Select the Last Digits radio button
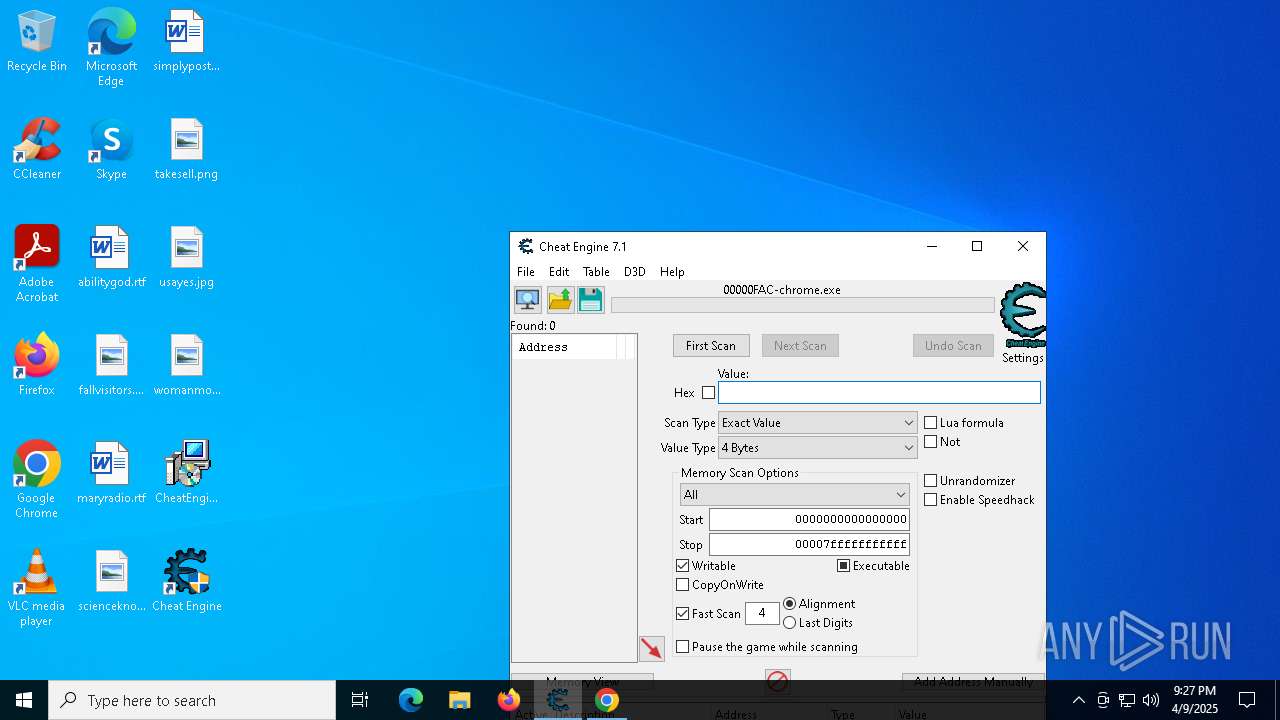This screenshot has height=720, width=1280. click(790, 623)
